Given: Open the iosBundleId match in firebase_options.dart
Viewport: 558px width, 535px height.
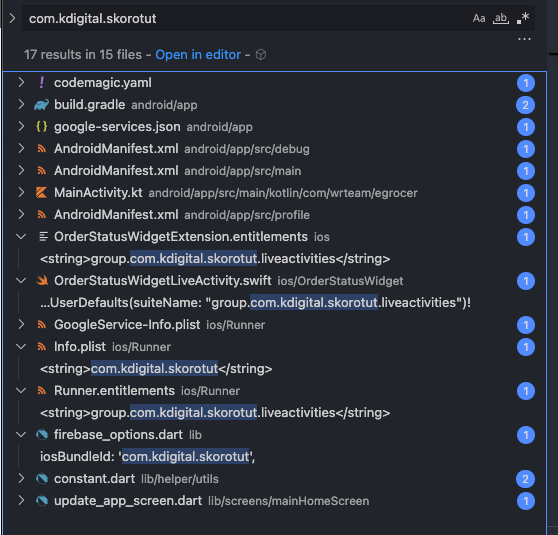Looking at the screenshot, I should 147,457.
